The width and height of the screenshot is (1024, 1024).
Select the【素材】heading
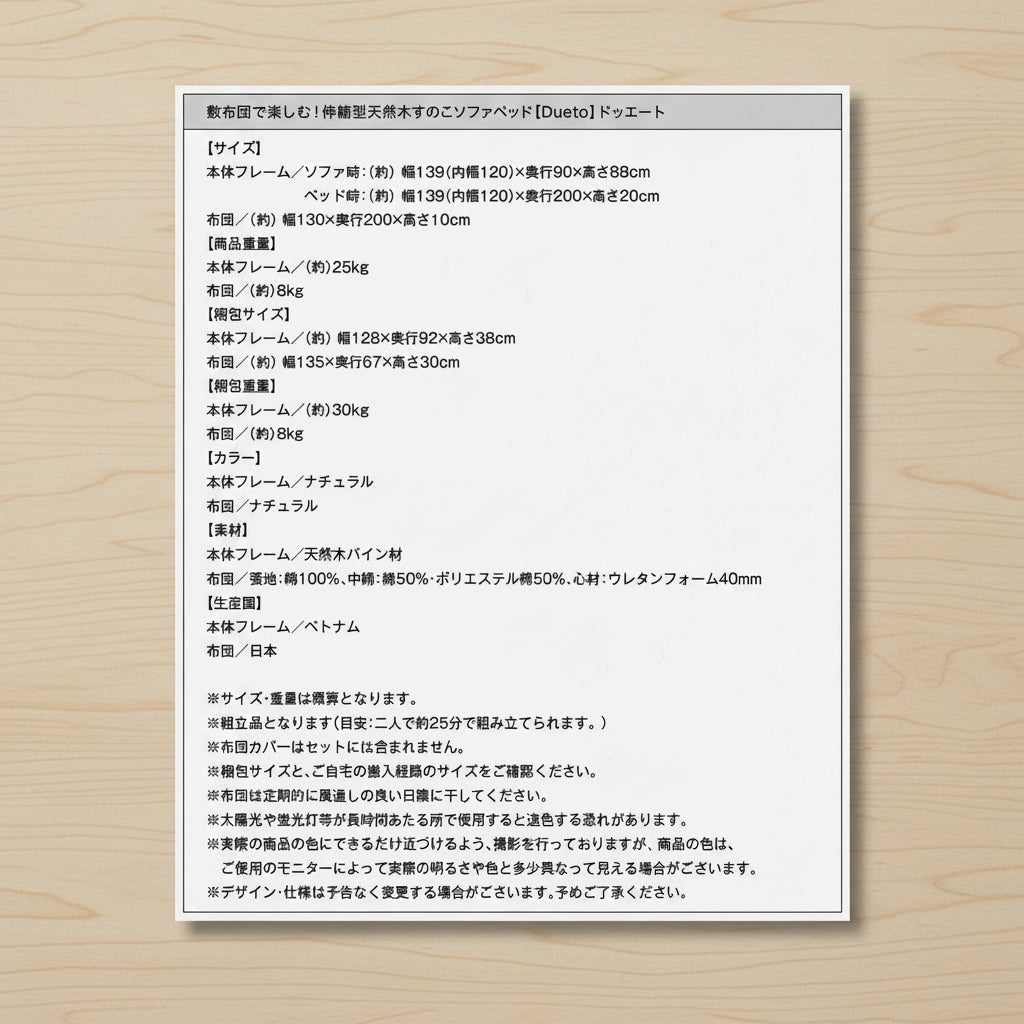click(227, 530)
